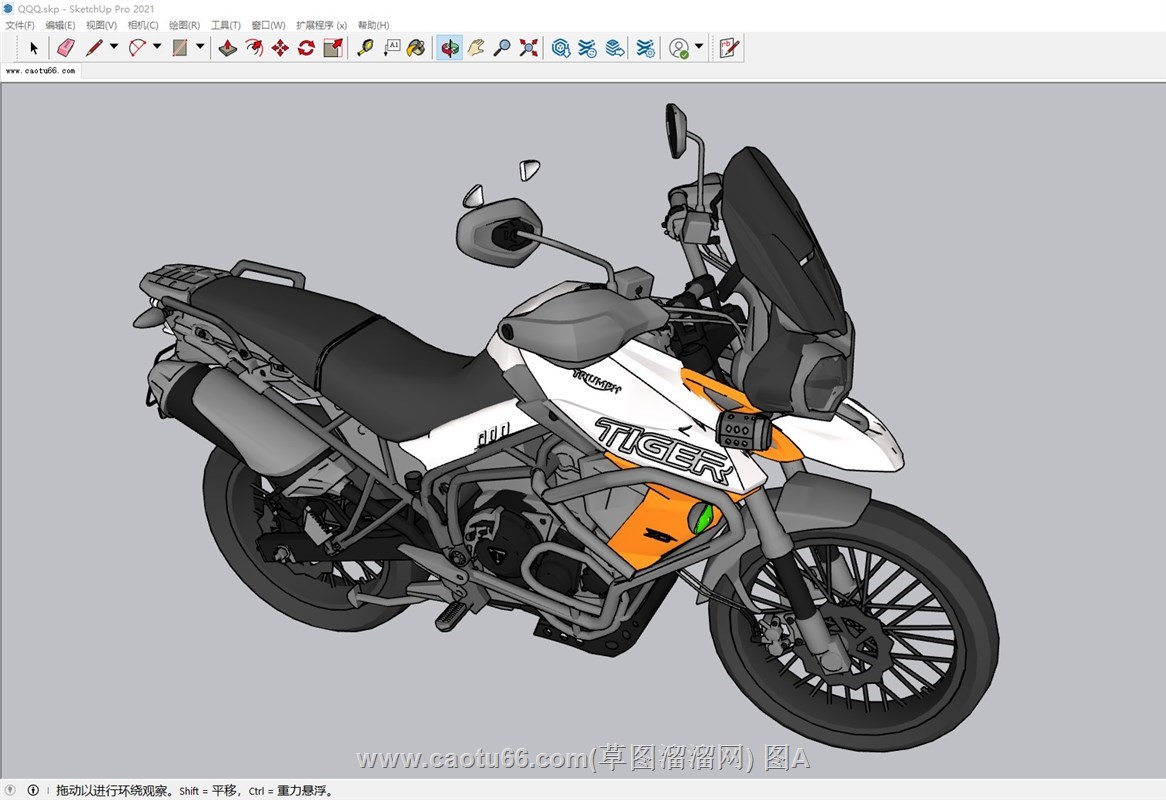
Task: Open the 帮助(H) menu
Action: click(x=373, y=25)
